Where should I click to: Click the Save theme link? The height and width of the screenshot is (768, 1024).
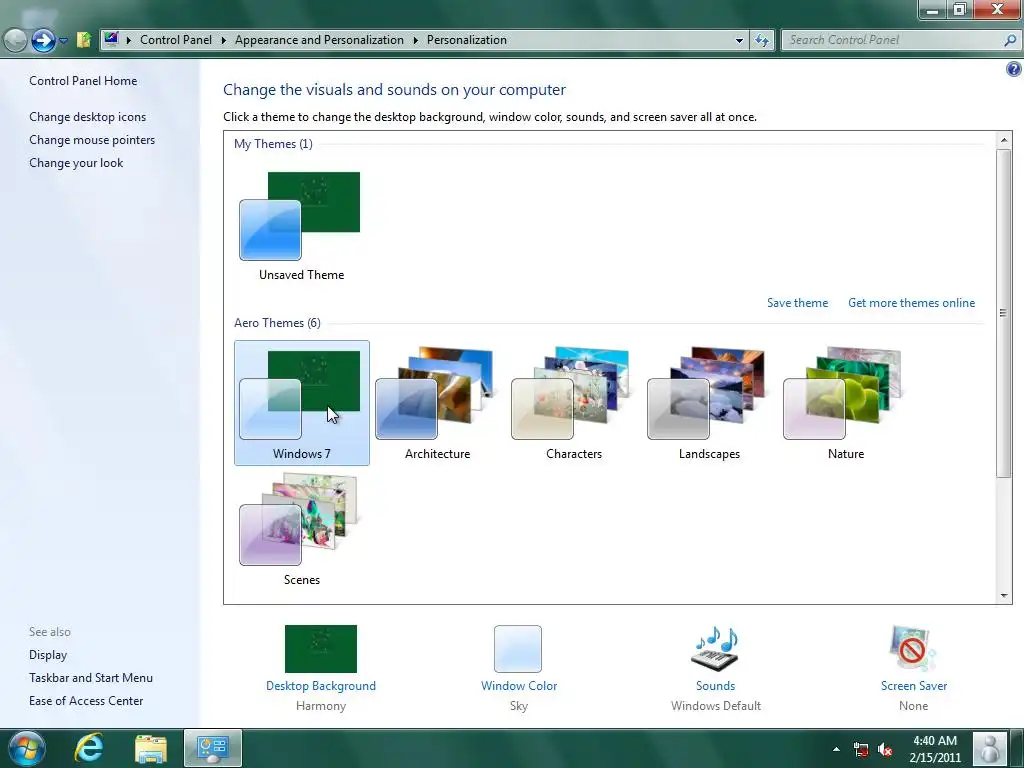pos(797,303)
